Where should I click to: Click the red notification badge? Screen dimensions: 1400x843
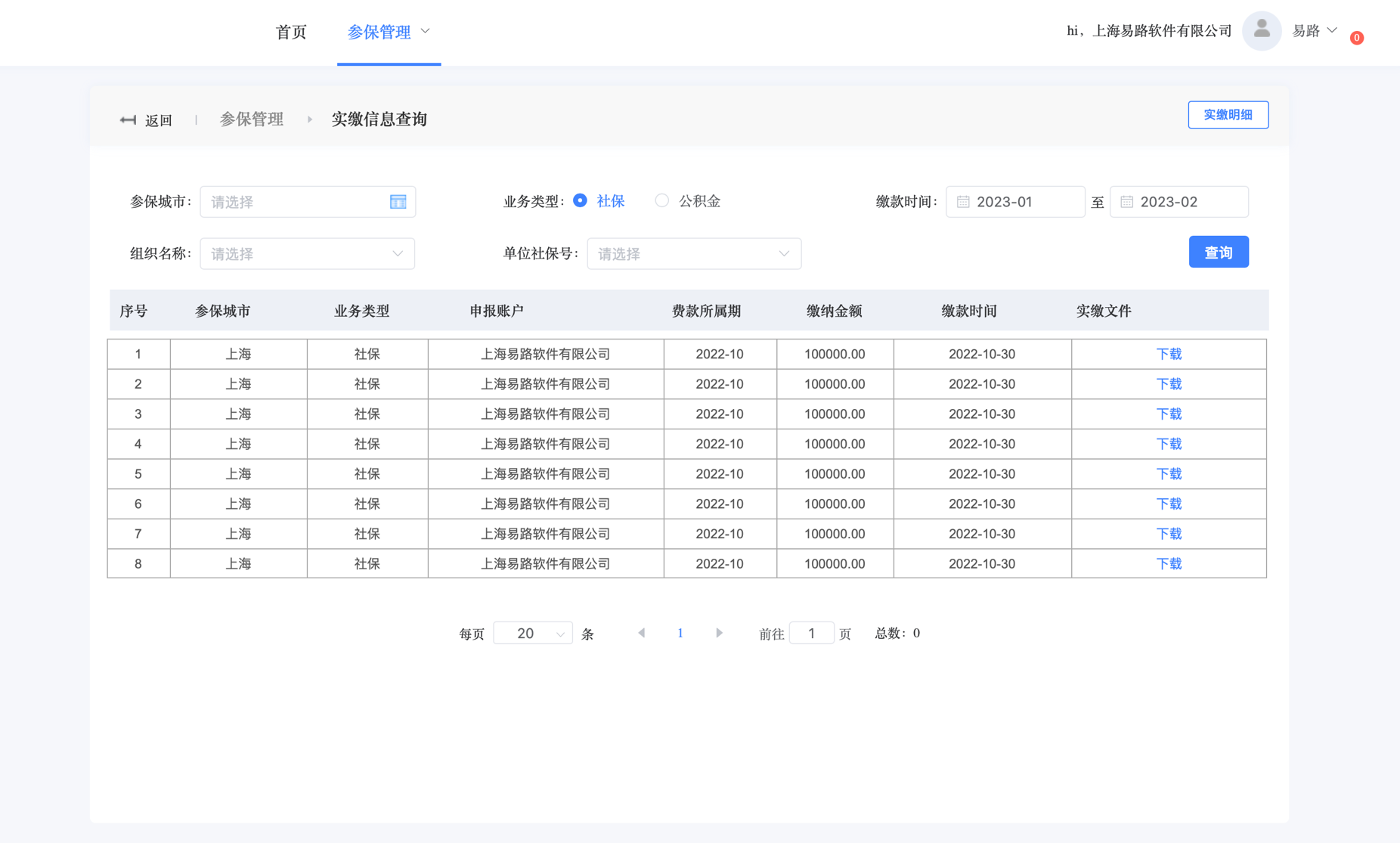1357,38
